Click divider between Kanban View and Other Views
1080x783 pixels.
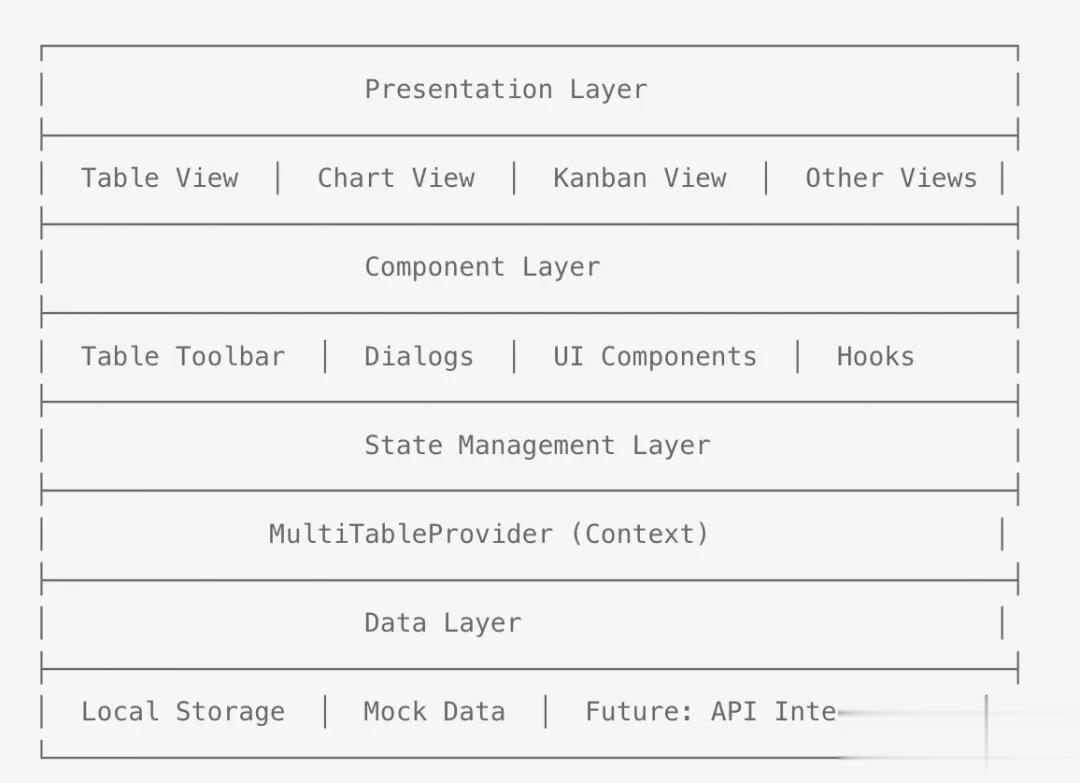click(x=766, y=178)
